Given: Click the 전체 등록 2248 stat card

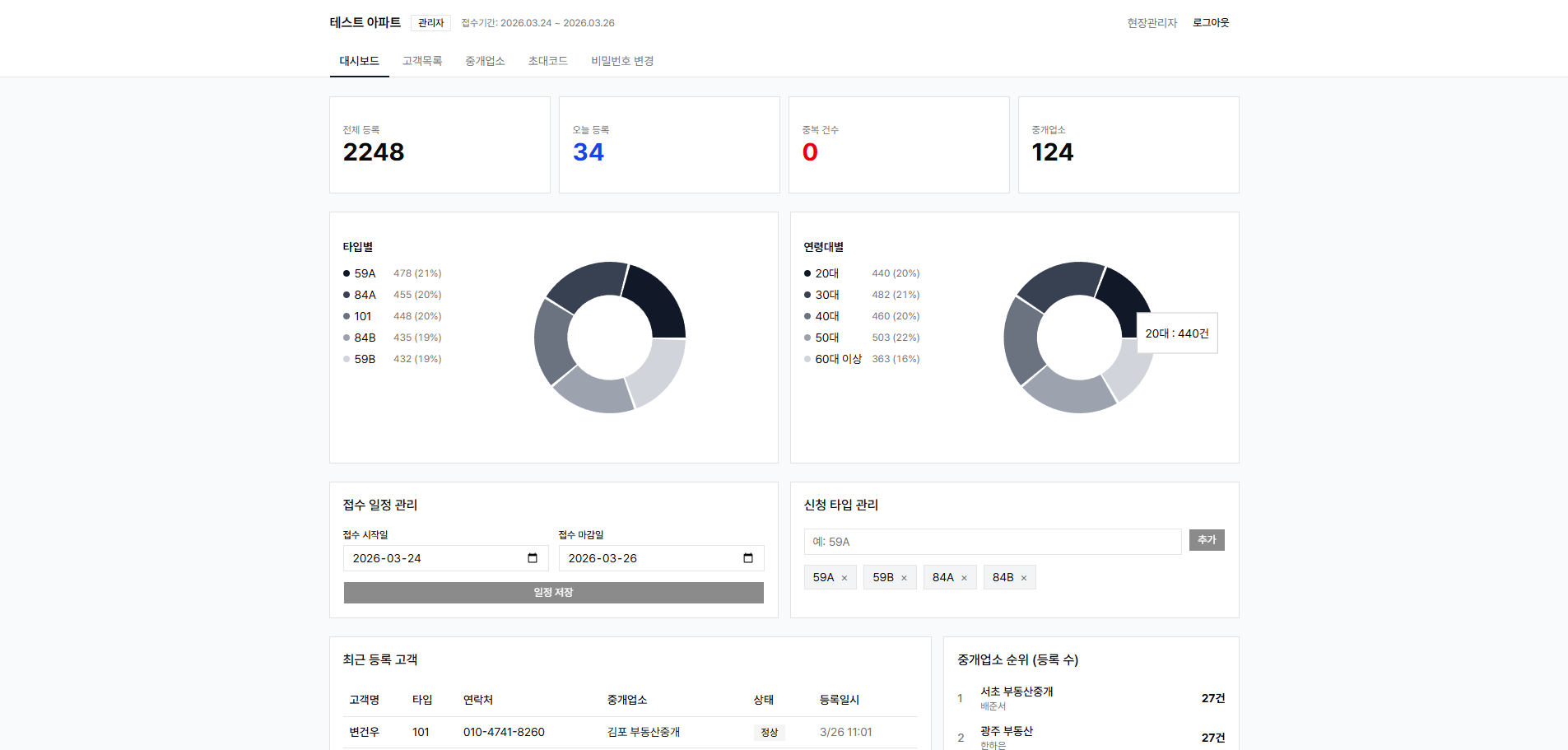Looking at the screenshot, I should [x=440, y=145].
